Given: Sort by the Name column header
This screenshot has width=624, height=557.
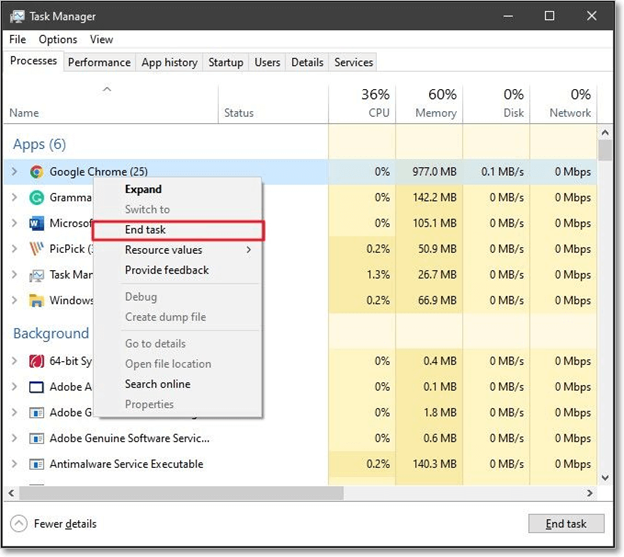Looking at the screenshot, I should [x=111, y=103].
